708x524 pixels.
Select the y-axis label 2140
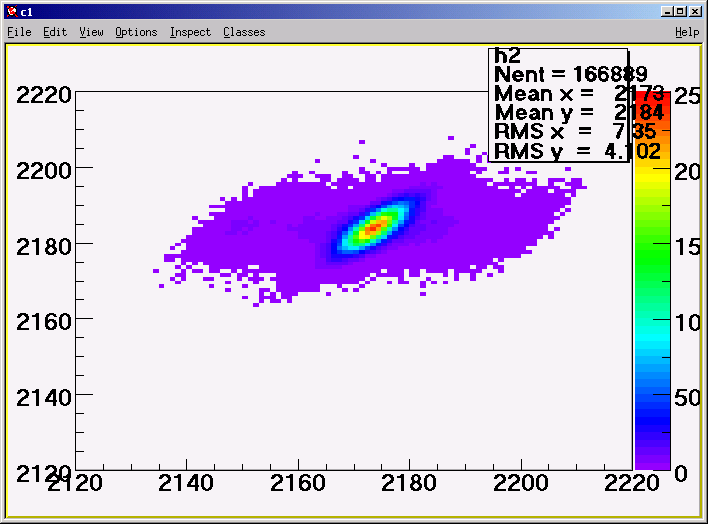click(44, 398)
